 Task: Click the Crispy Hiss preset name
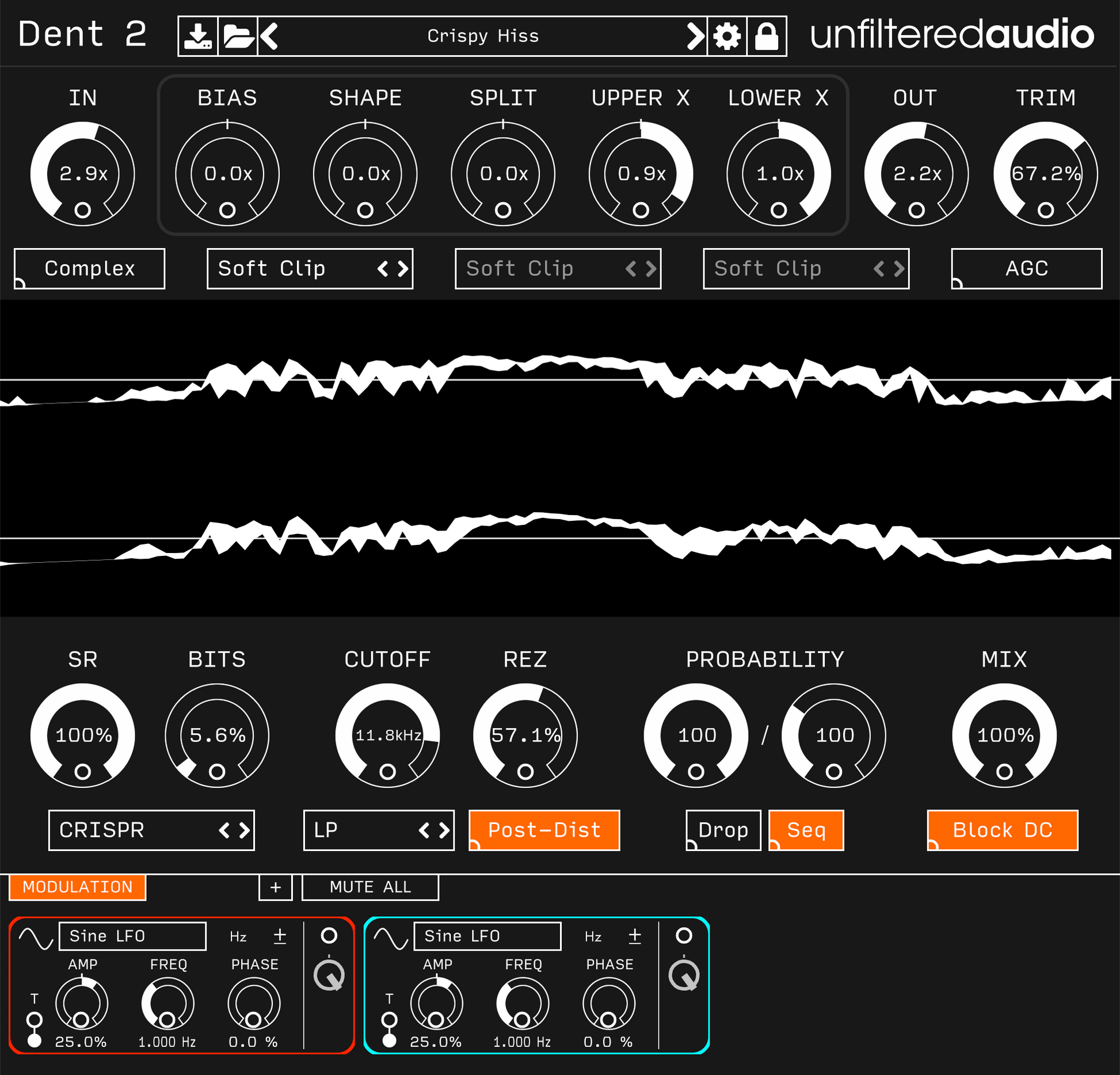tap(482, 36)
